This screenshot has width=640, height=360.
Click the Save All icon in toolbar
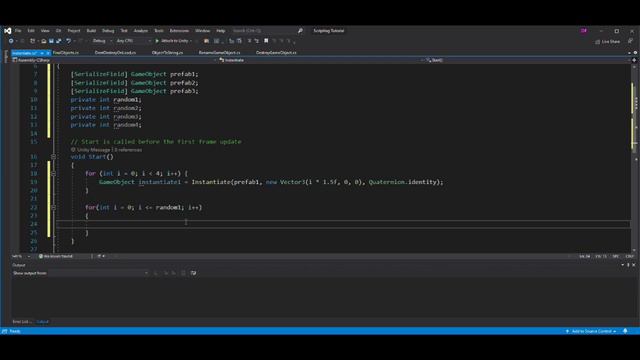tap(59, 41)
